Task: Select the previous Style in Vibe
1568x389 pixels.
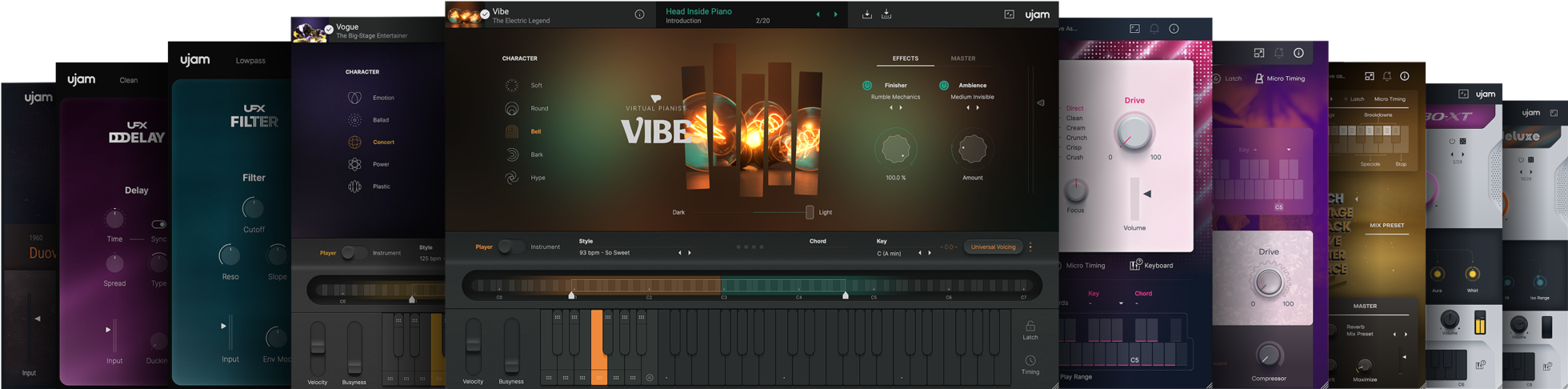Action: click(x=680, y=253)
